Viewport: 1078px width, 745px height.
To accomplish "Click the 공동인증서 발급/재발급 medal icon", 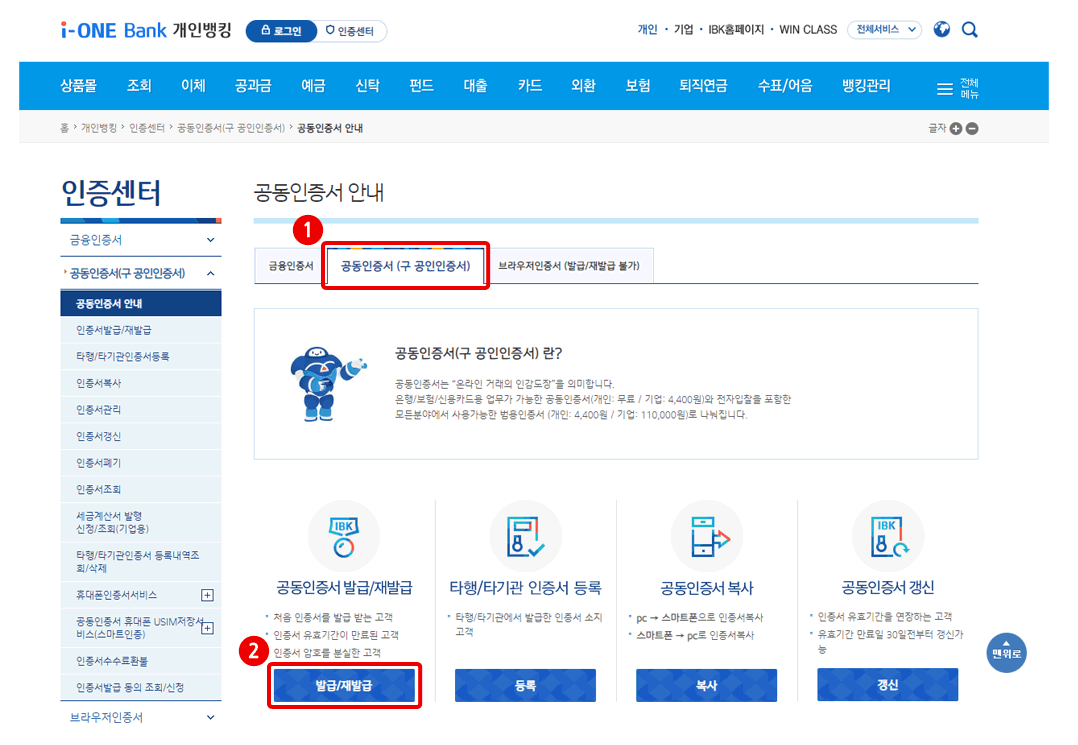I will tap(344, 536).
